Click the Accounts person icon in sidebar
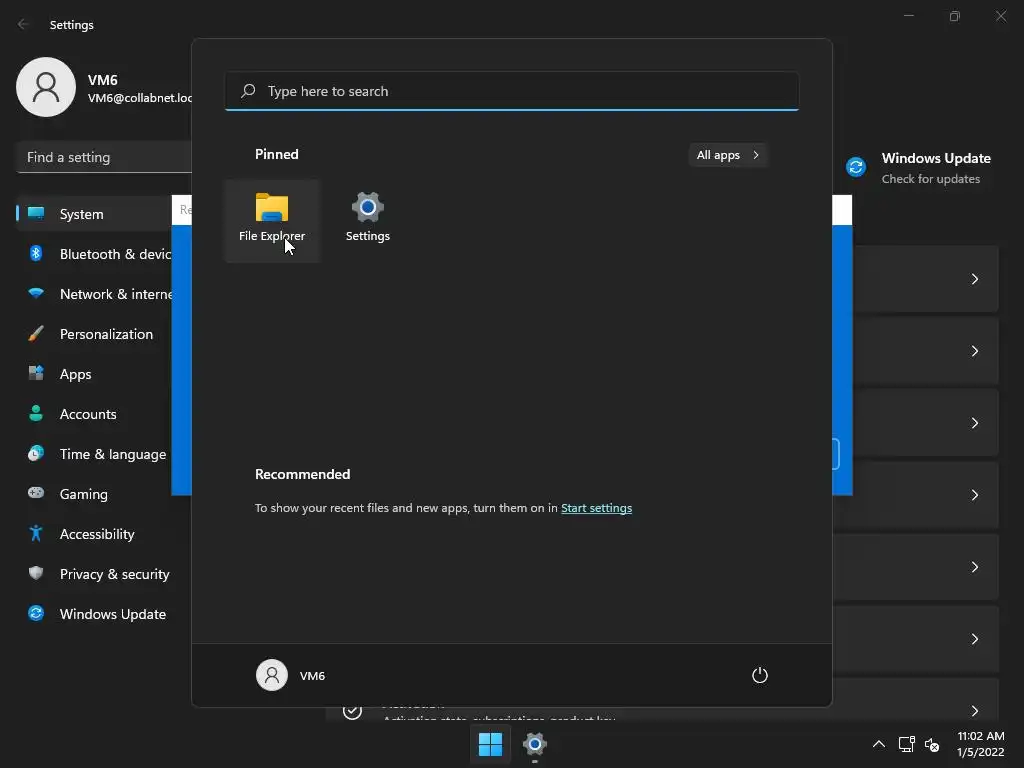1024x768 pixels. click(x=36, y=413)
